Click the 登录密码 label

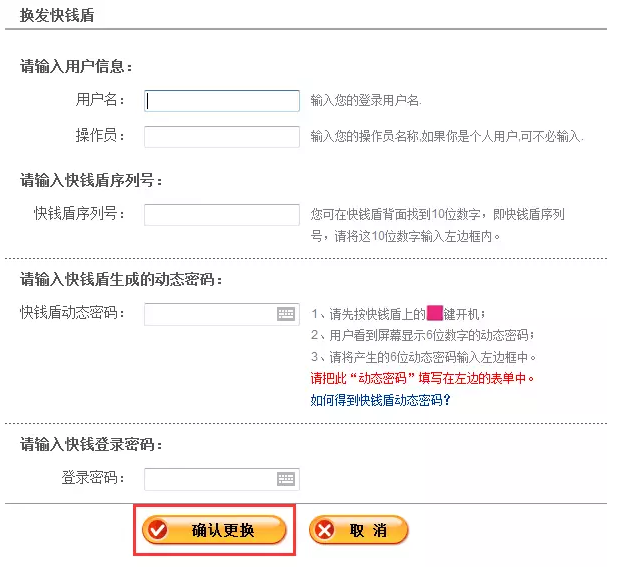pos(93,478)
